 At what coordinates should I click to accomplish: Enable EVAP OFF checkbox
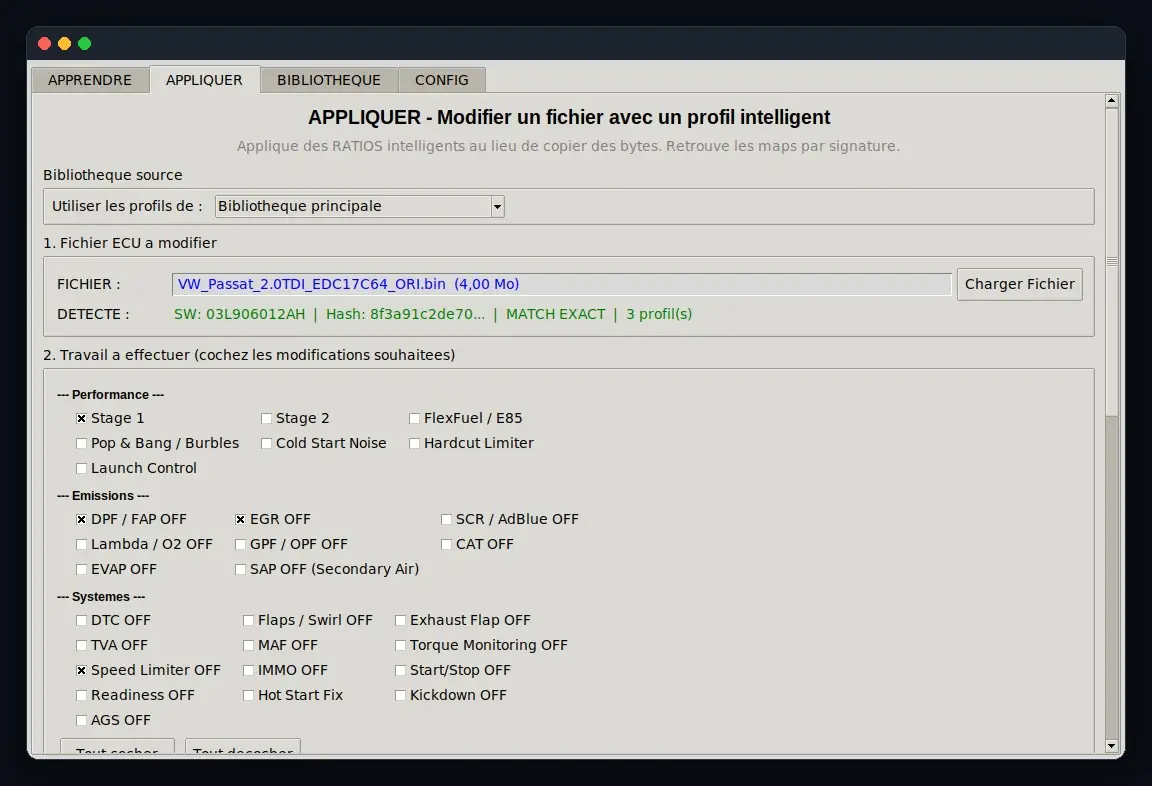(82, 569)
